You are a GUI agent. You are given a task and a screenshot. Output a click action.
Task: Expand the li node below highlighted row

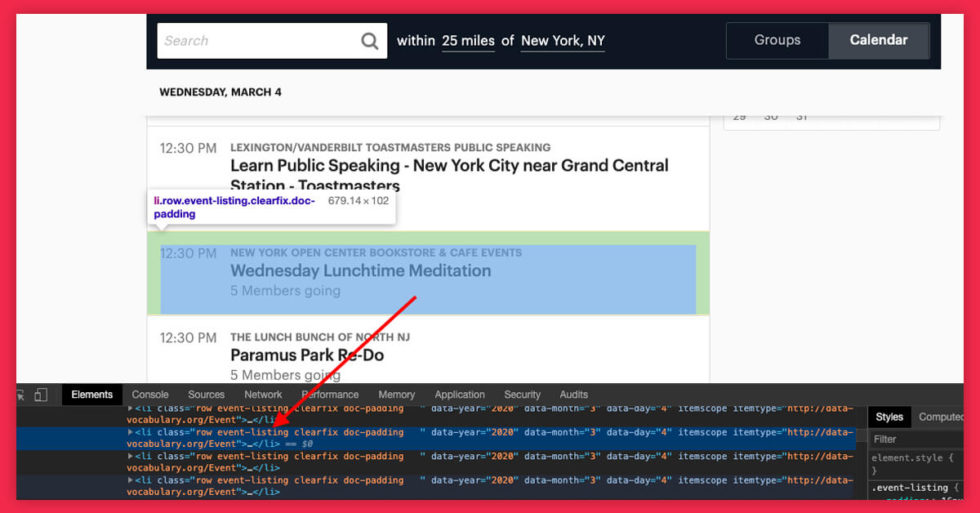tap(130, 457)
